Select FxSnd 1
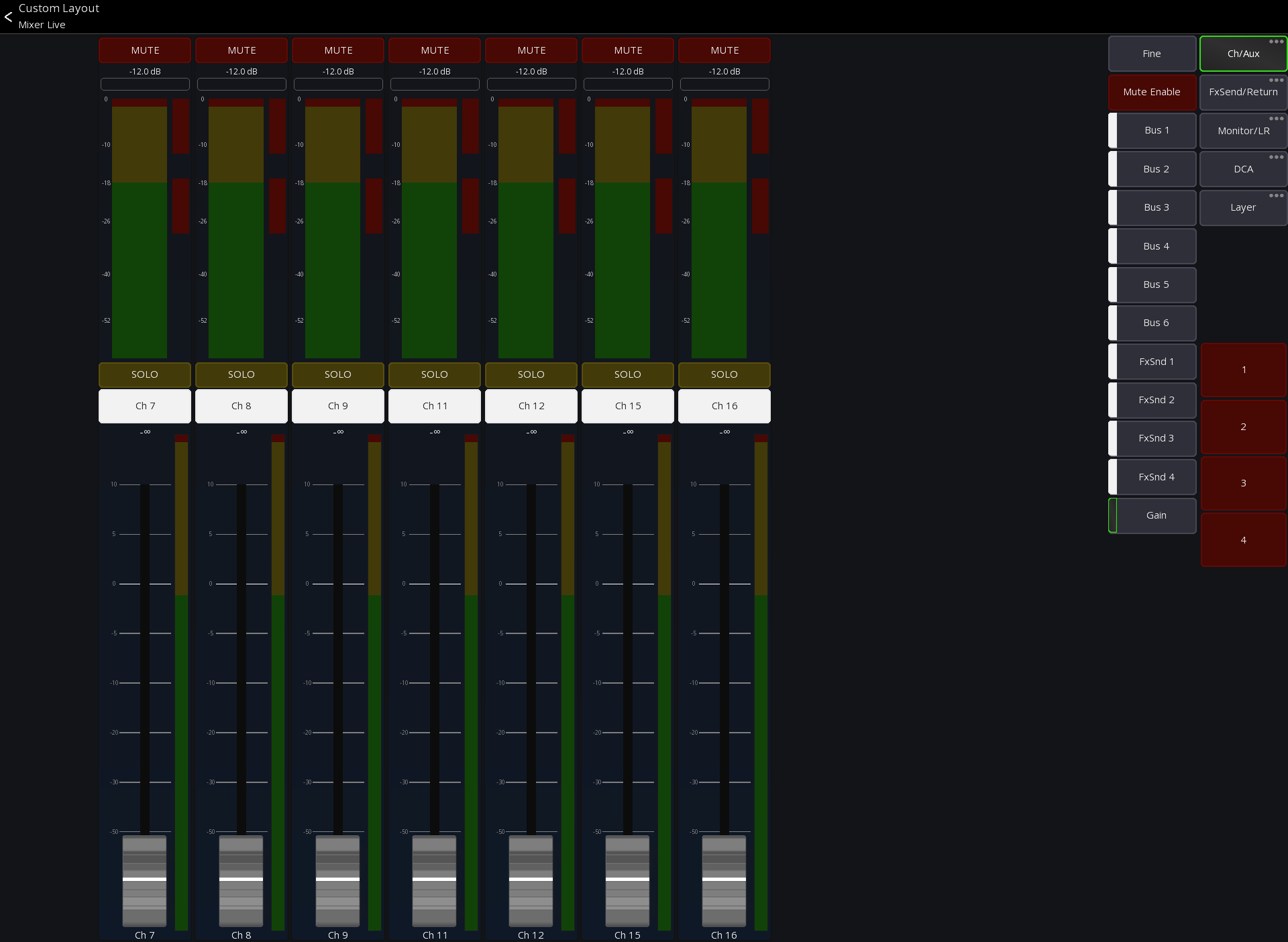 [1152, 362]
